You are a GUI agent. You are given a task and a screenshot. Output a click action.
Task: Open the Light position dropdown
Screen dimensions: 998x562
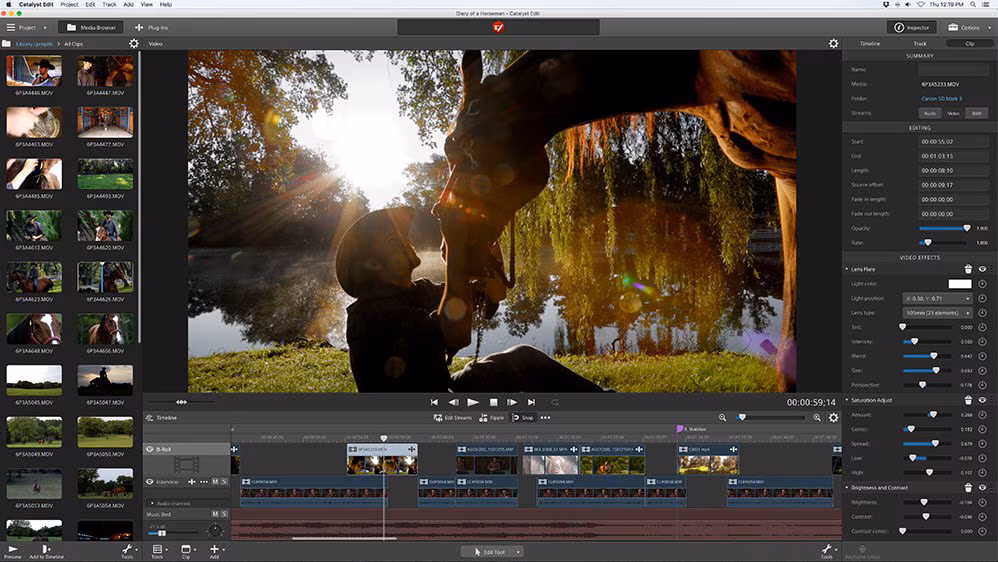click(937, 298)
